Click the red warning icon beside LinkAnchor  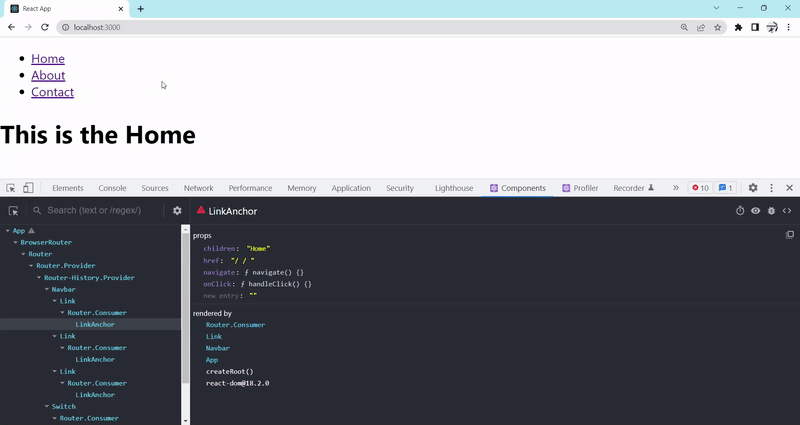(201, 210)
